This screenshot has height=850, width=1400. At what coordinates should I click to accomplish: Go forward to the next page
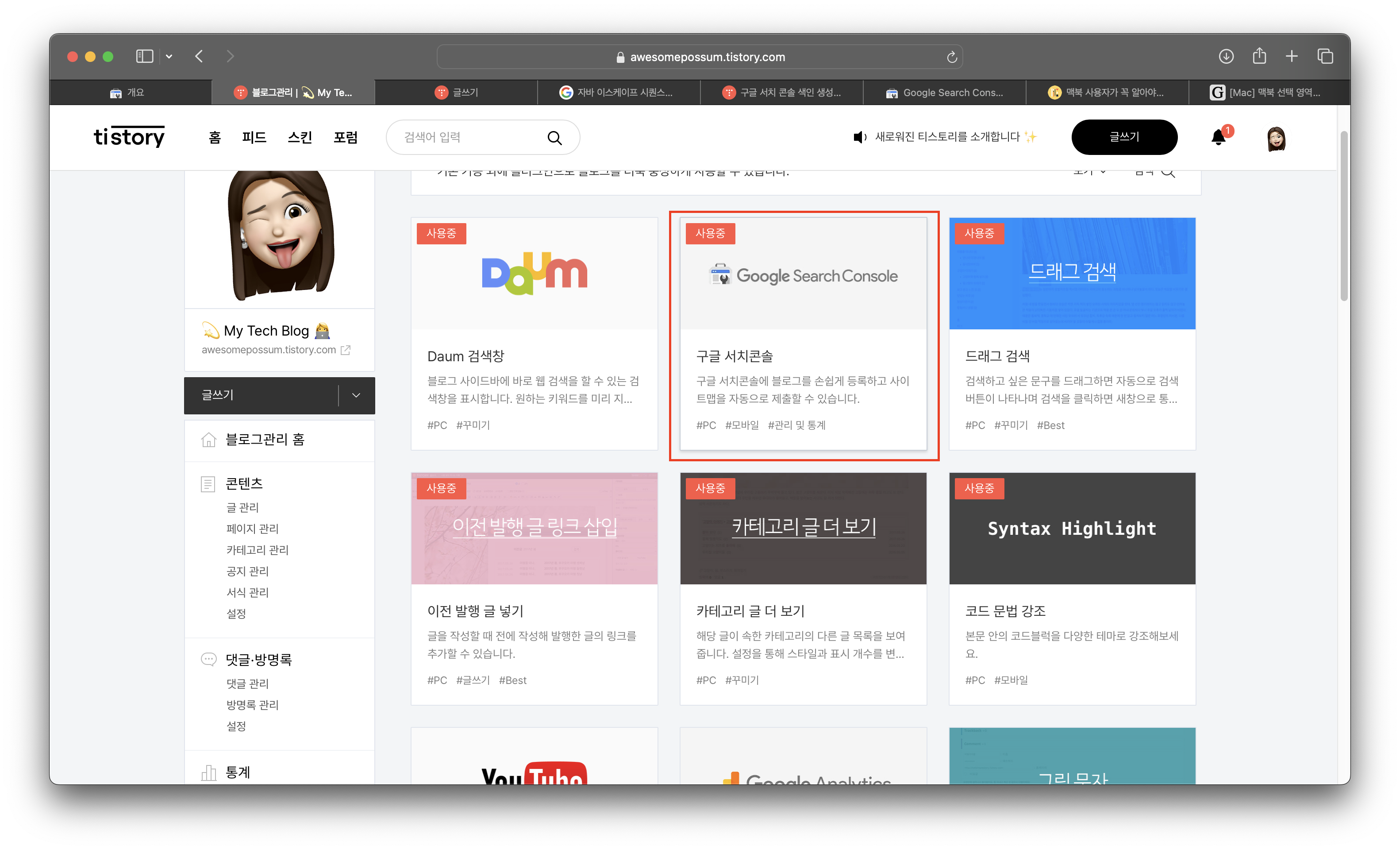(230, 56)
